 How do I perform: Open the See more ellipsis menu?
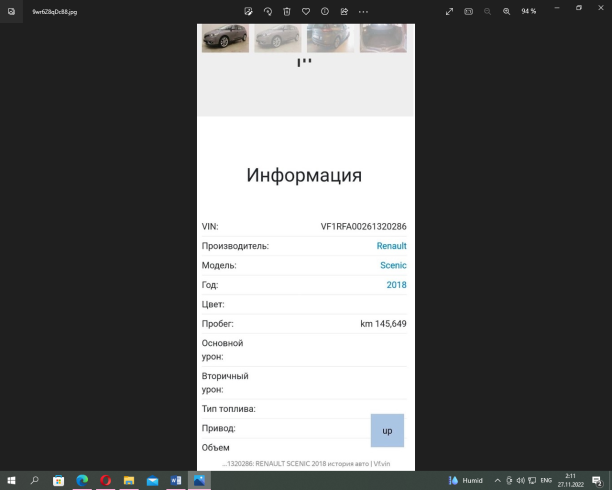[x=363, y=12]
